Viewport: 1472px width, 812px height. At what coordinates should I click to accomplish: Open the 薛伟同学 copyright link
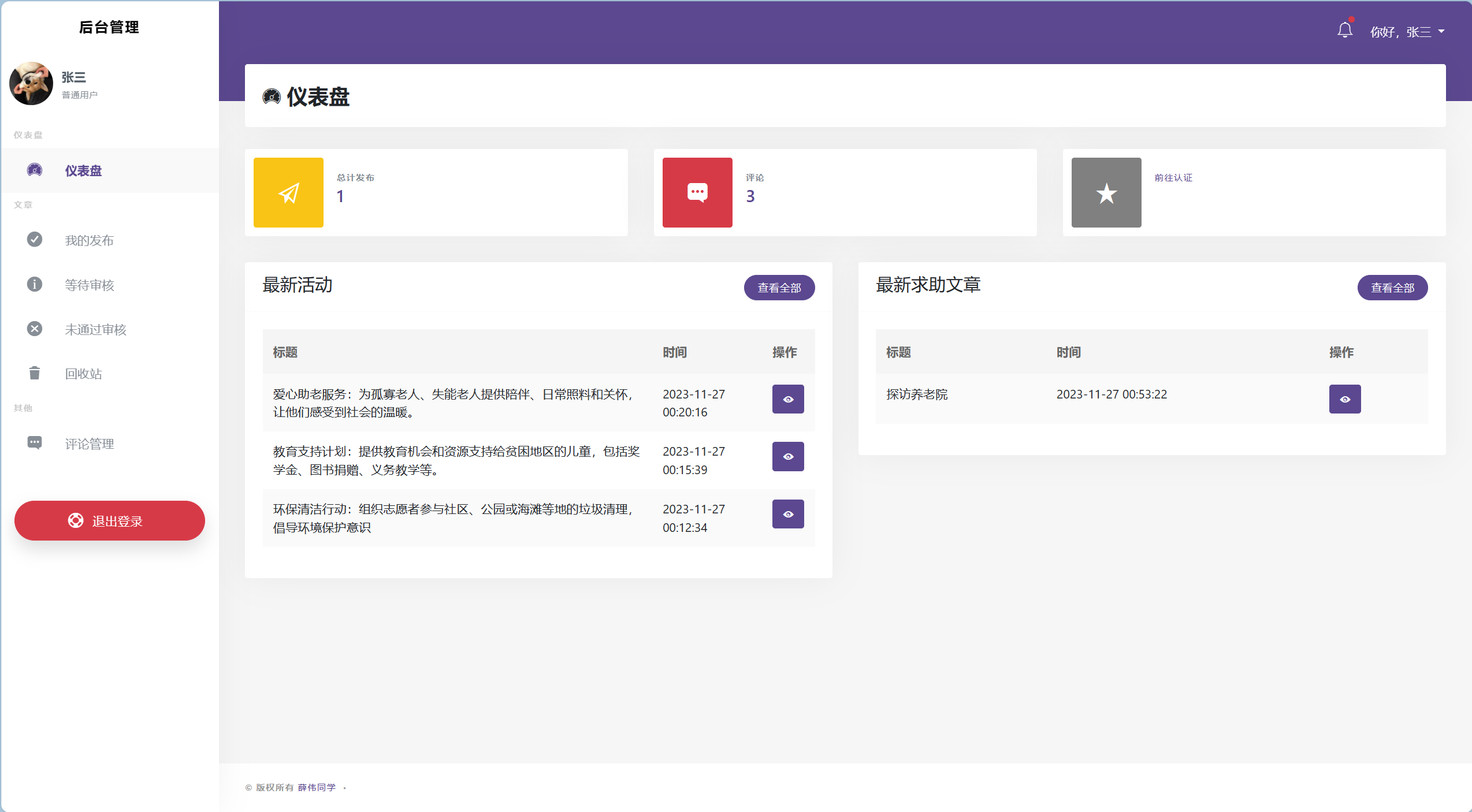tap(317, 787)
